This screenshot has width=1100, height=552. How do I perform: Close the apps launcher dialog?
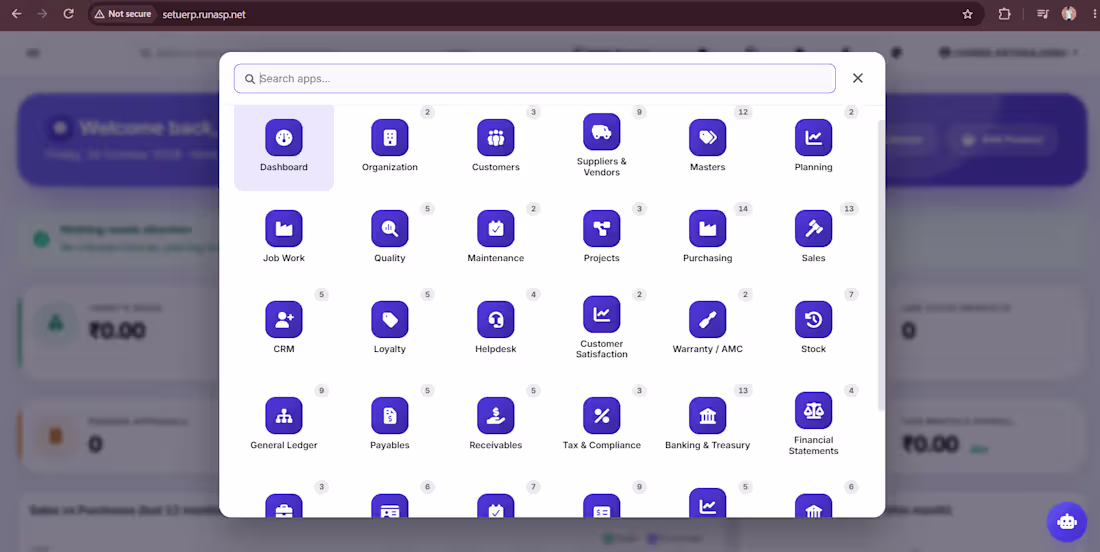[857, 79]
